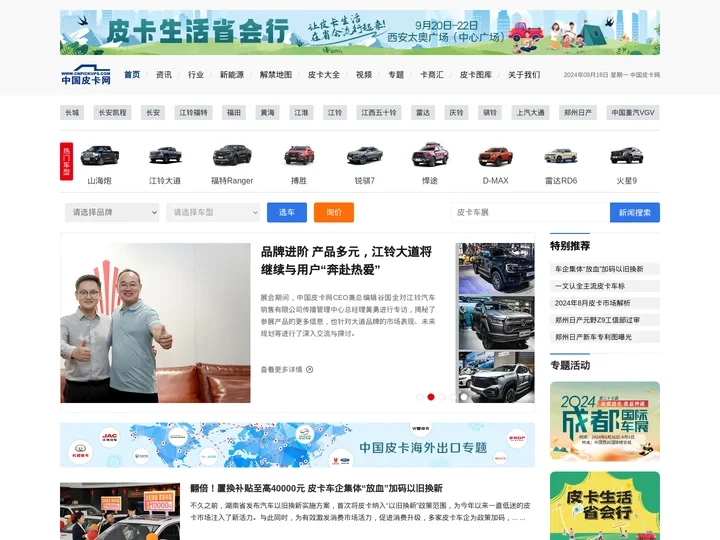Select the 上汽大通 brand tag
The width and height of the screenshot is (720, 540).
point(530,112)
